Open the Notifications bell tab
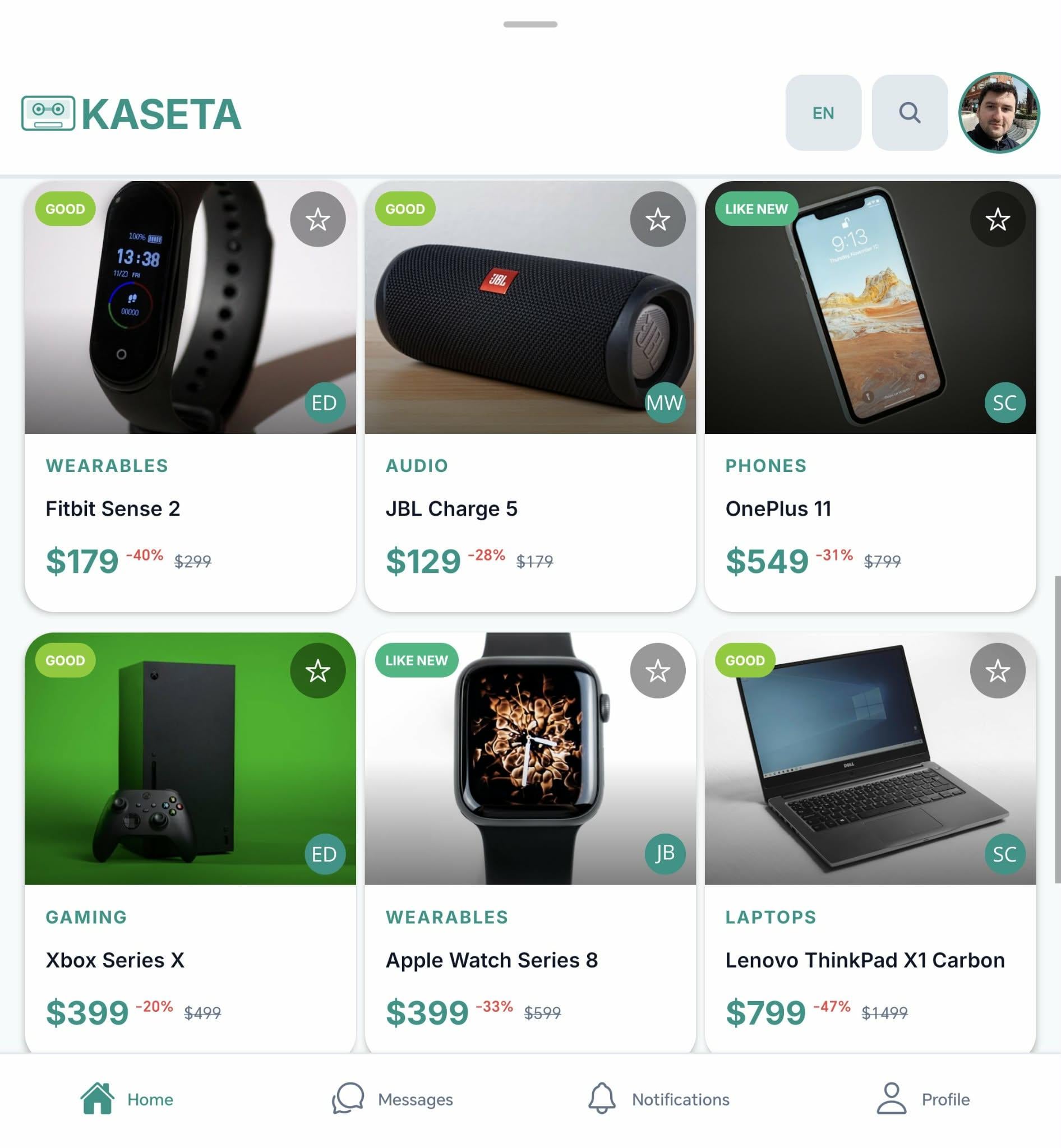This screenshot has height=1148, width=1061. [x=658, y=1099]
